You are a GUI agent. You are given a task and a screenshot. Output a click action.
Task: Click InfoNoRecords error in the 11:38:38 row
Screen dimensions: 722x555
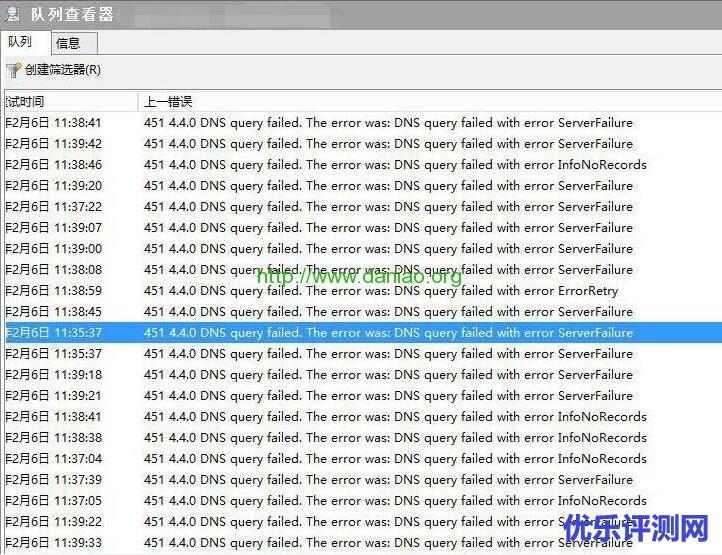tap(395, 438)
